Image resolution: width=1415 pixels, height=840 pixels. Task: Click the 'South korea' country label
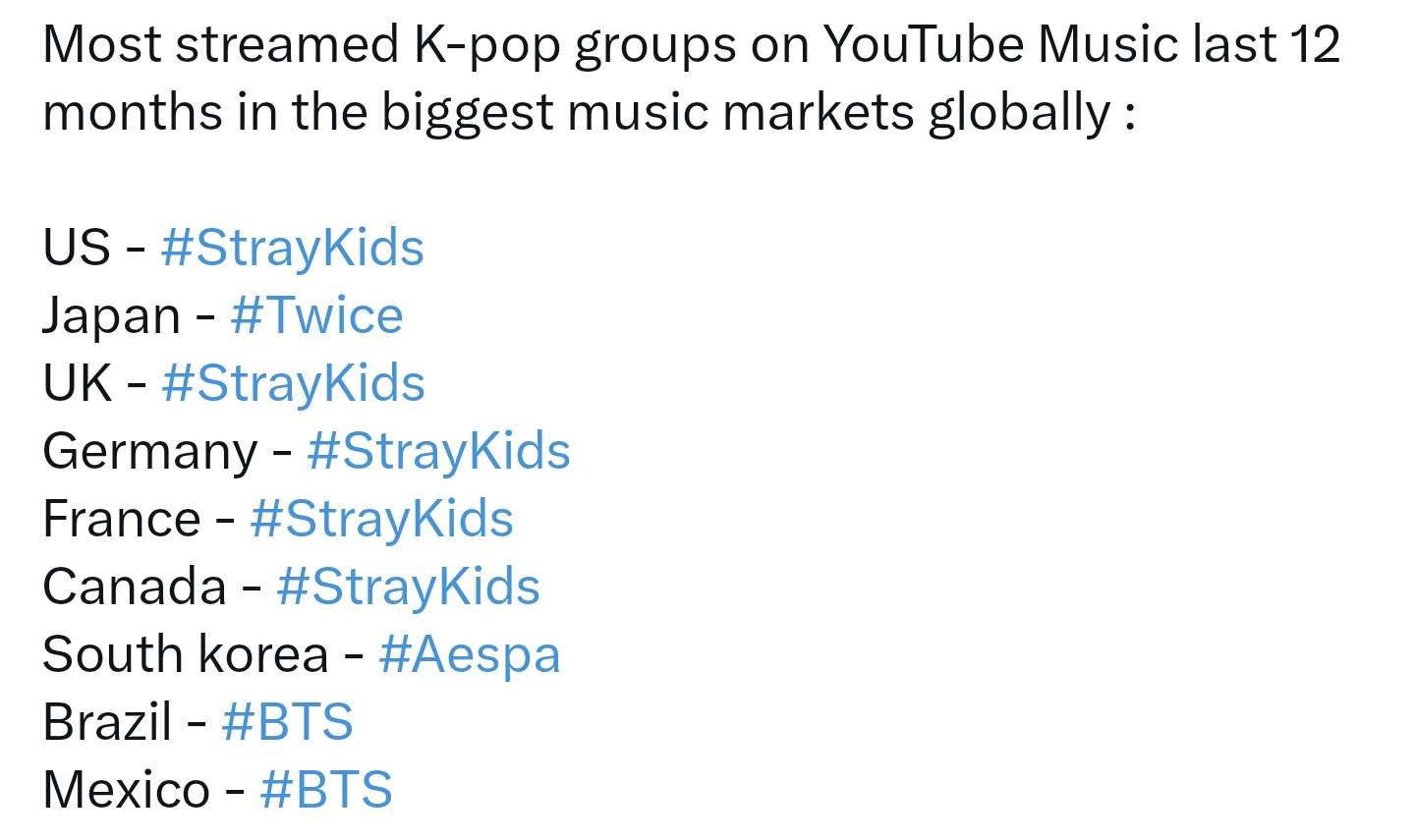point(186,654)
